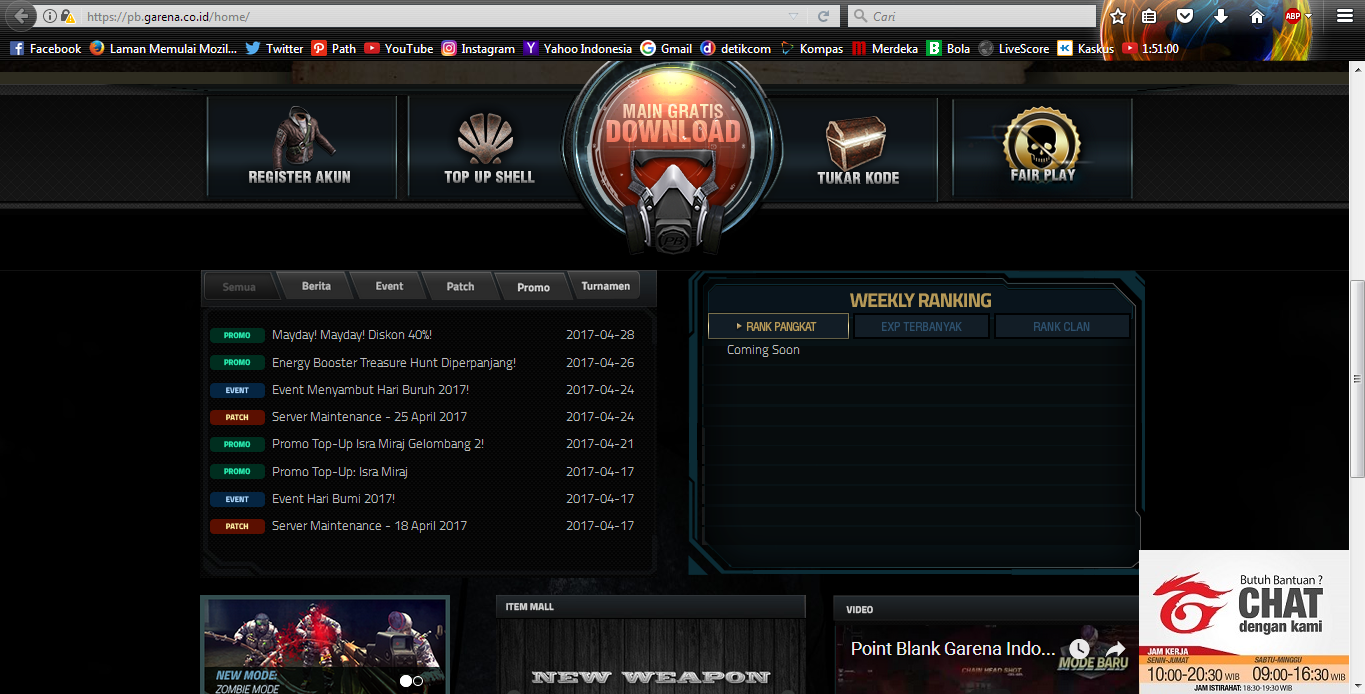Open the Facebook bookmark
This screenshot has width=1365, height=694.
tap(46, 48)
